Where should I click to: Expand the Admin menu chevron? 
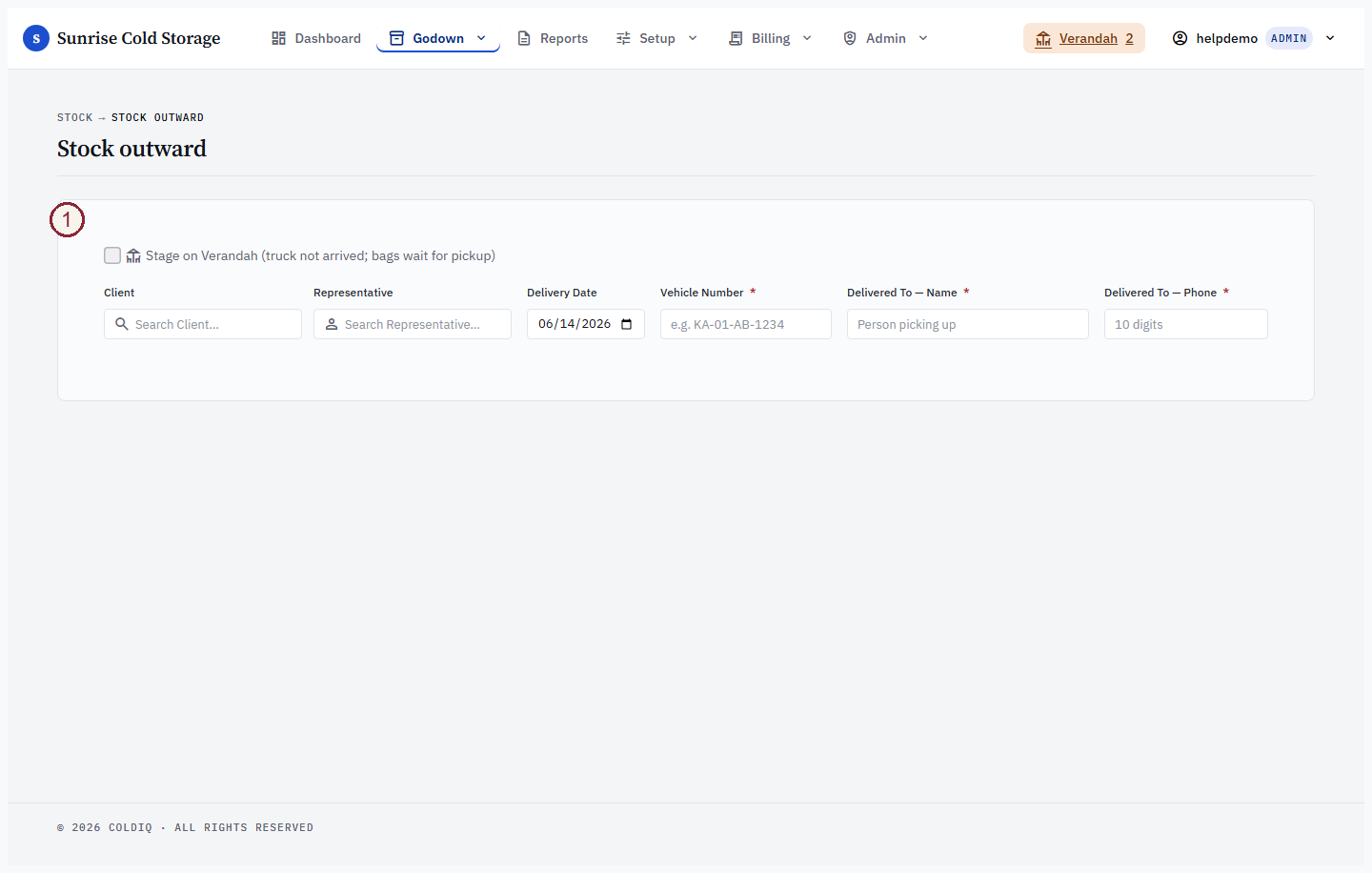click(x=923, y=38)
